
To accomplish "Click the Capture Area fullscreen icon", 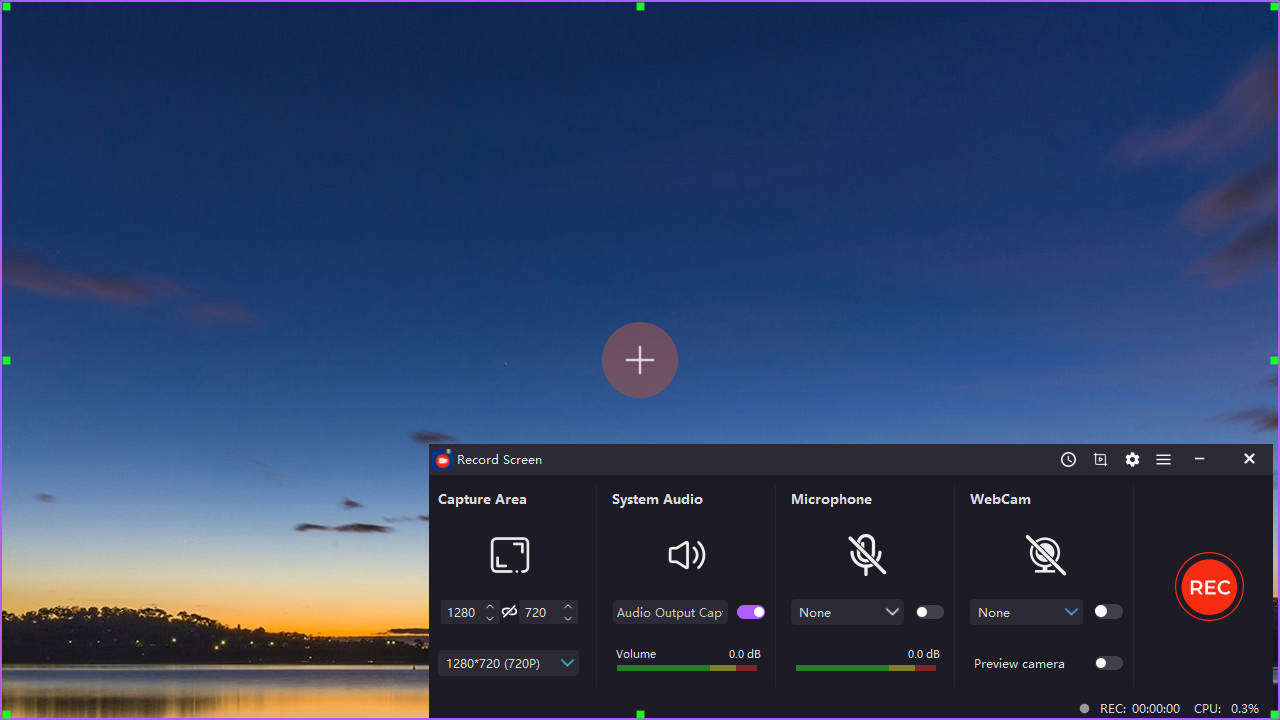I will click(510, 555).
